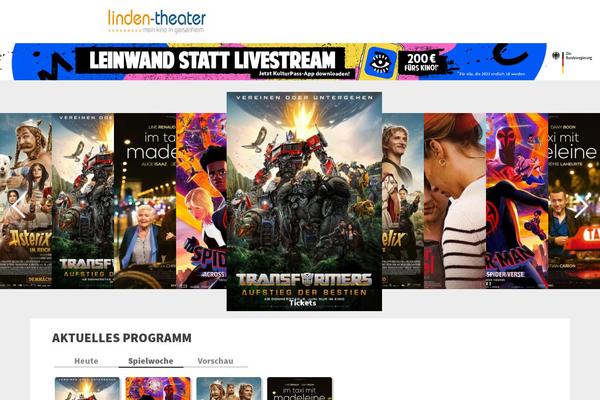Select the striped-sweater woman poster
The width and height of the screenshot is (600, 400).
(455, 201)
